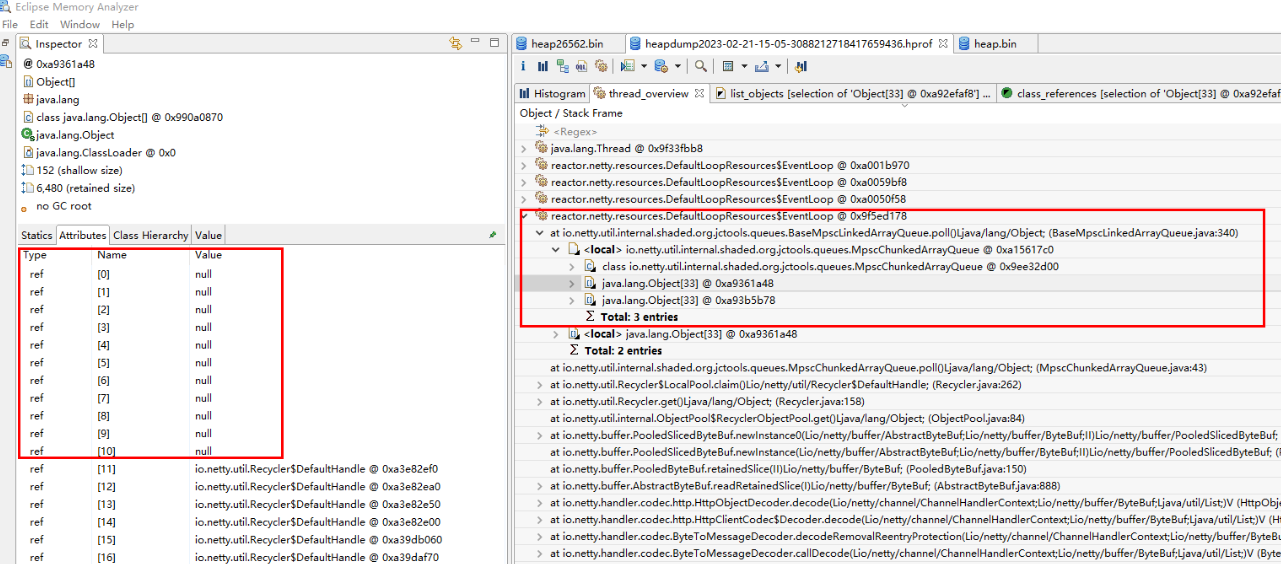1281x564 pixels.
Task: Switch to the list_objects tab
Action: pyautogui.click(x=855, y=93)
